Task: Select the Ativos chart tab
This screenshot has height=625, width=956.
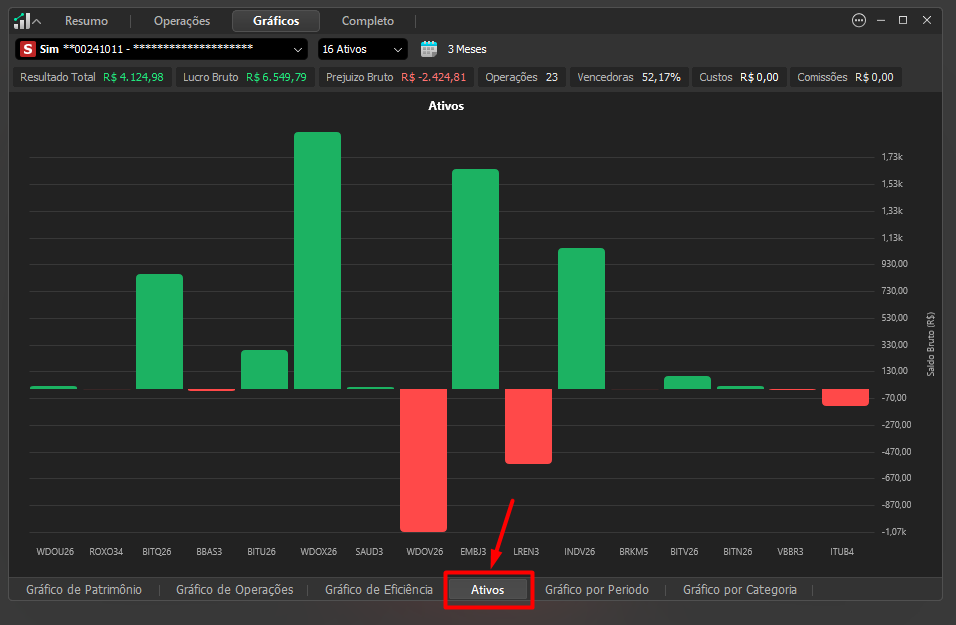Action: point(488,590)
